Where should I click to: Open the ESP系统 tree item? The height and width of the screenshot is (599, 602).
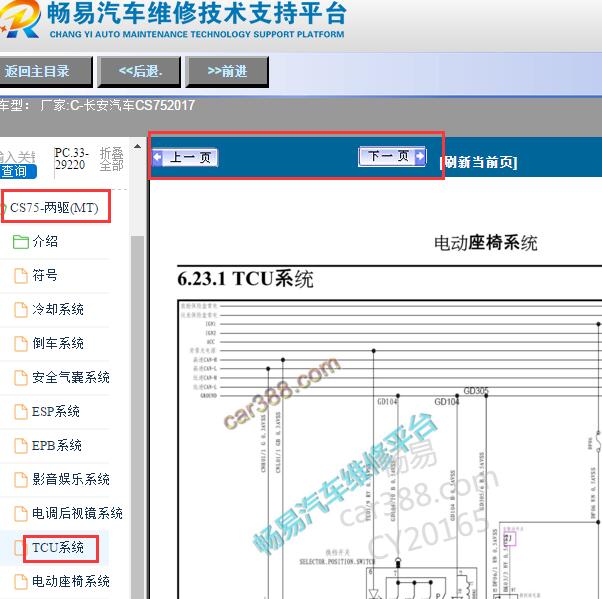tap(56, 411)
